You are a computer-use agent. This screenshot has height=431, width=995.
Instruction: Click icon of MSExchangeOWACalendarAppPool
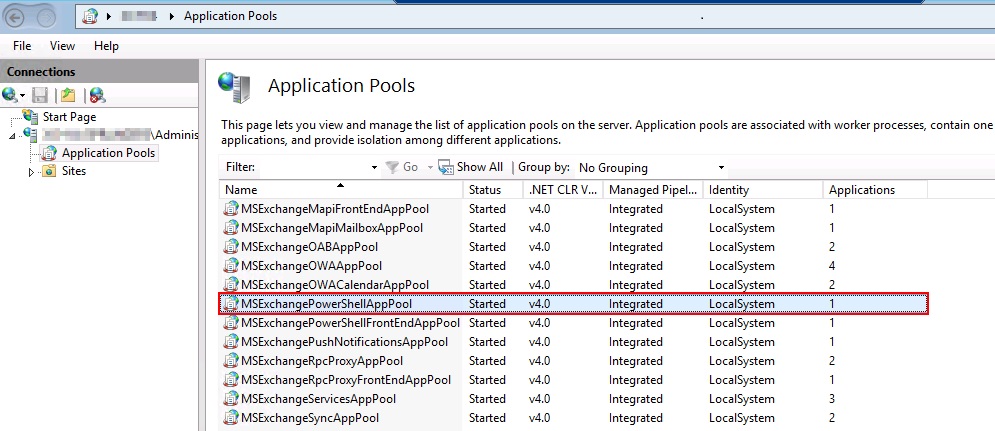pos(231,285)
